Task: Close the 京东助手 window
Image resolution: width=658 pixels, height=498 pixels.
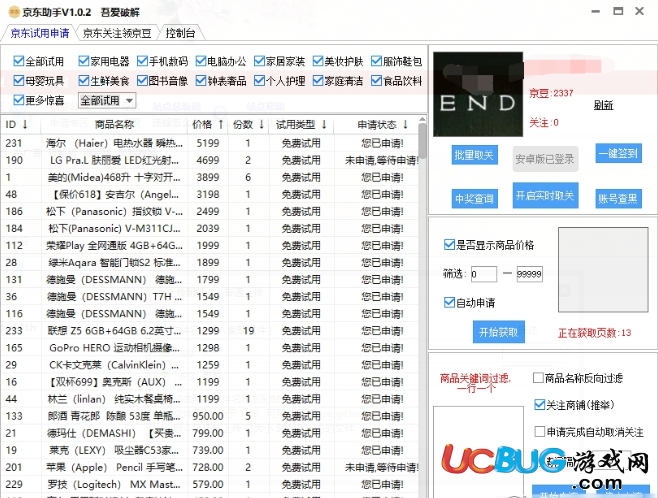Action: pyautogui.click(x=640, y=11)
